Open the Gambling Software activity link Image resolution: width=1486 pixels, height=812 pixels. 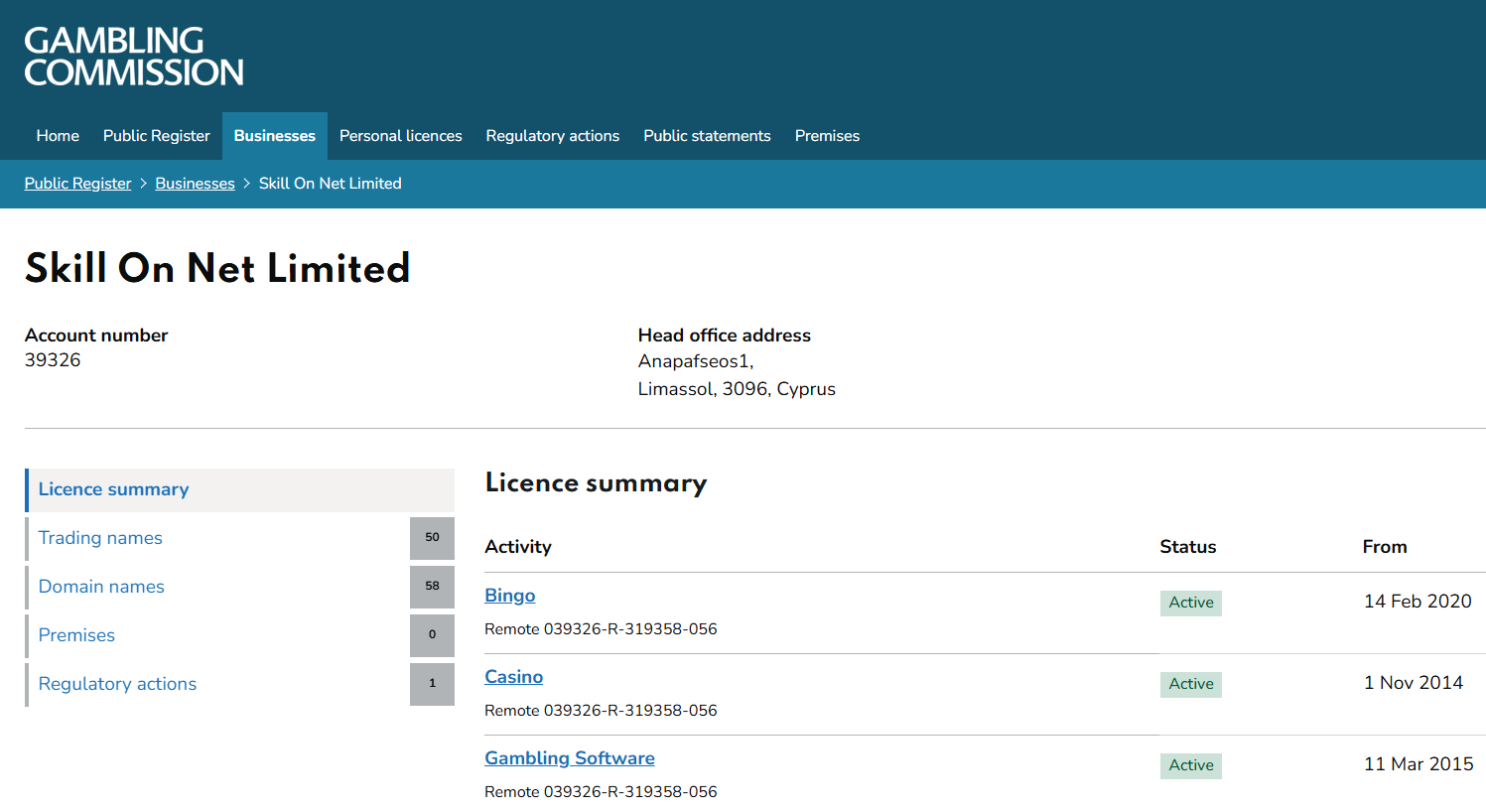(570, 758)
